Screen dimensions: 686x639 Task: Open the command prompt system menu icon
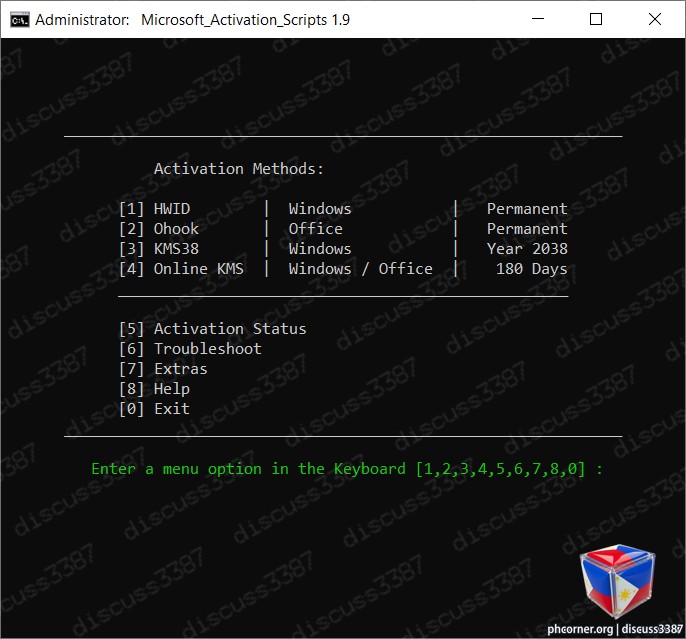coord(20,20)
